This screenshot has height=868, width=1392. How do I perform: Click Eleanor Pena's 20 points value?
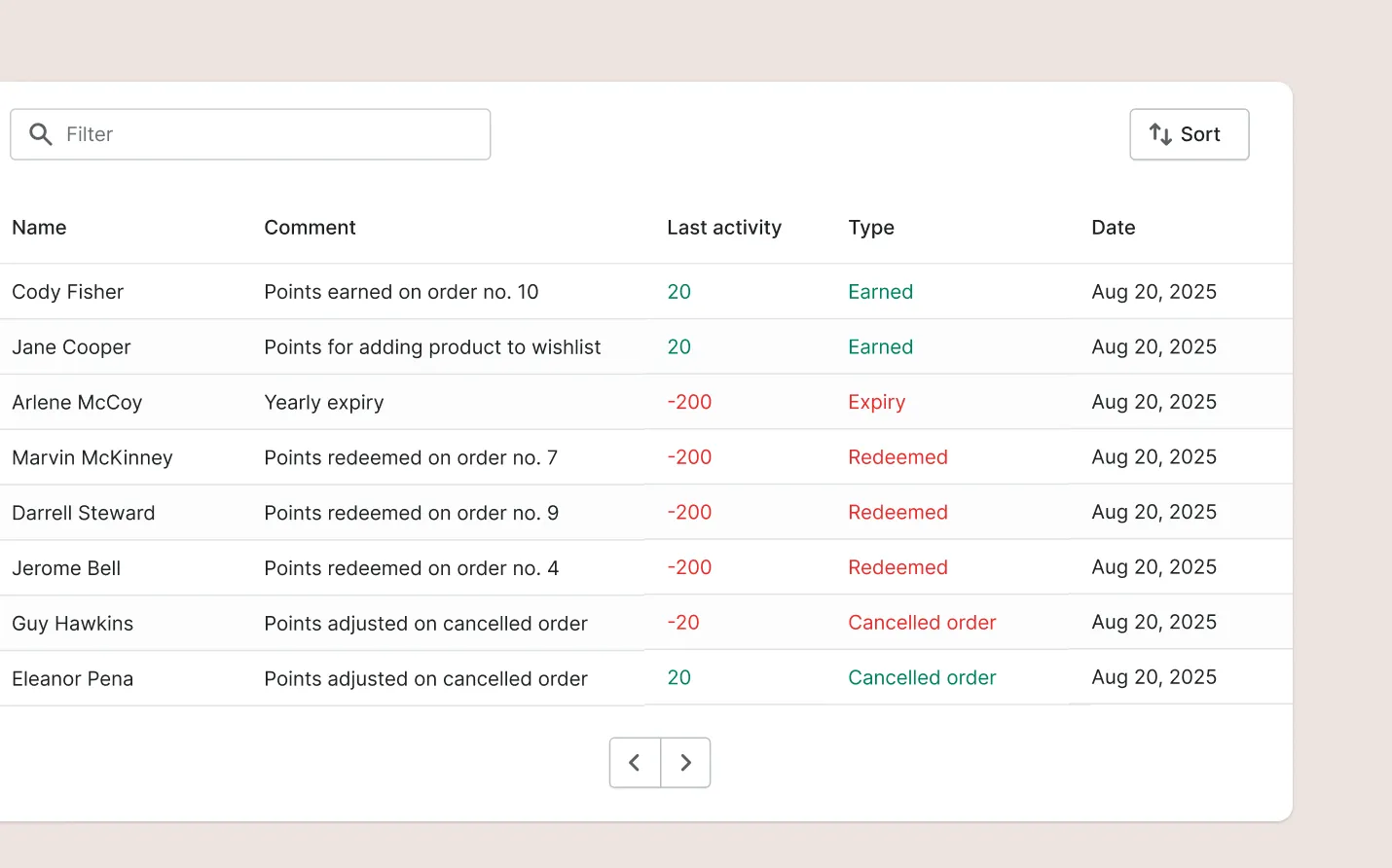tap(679, 678)
